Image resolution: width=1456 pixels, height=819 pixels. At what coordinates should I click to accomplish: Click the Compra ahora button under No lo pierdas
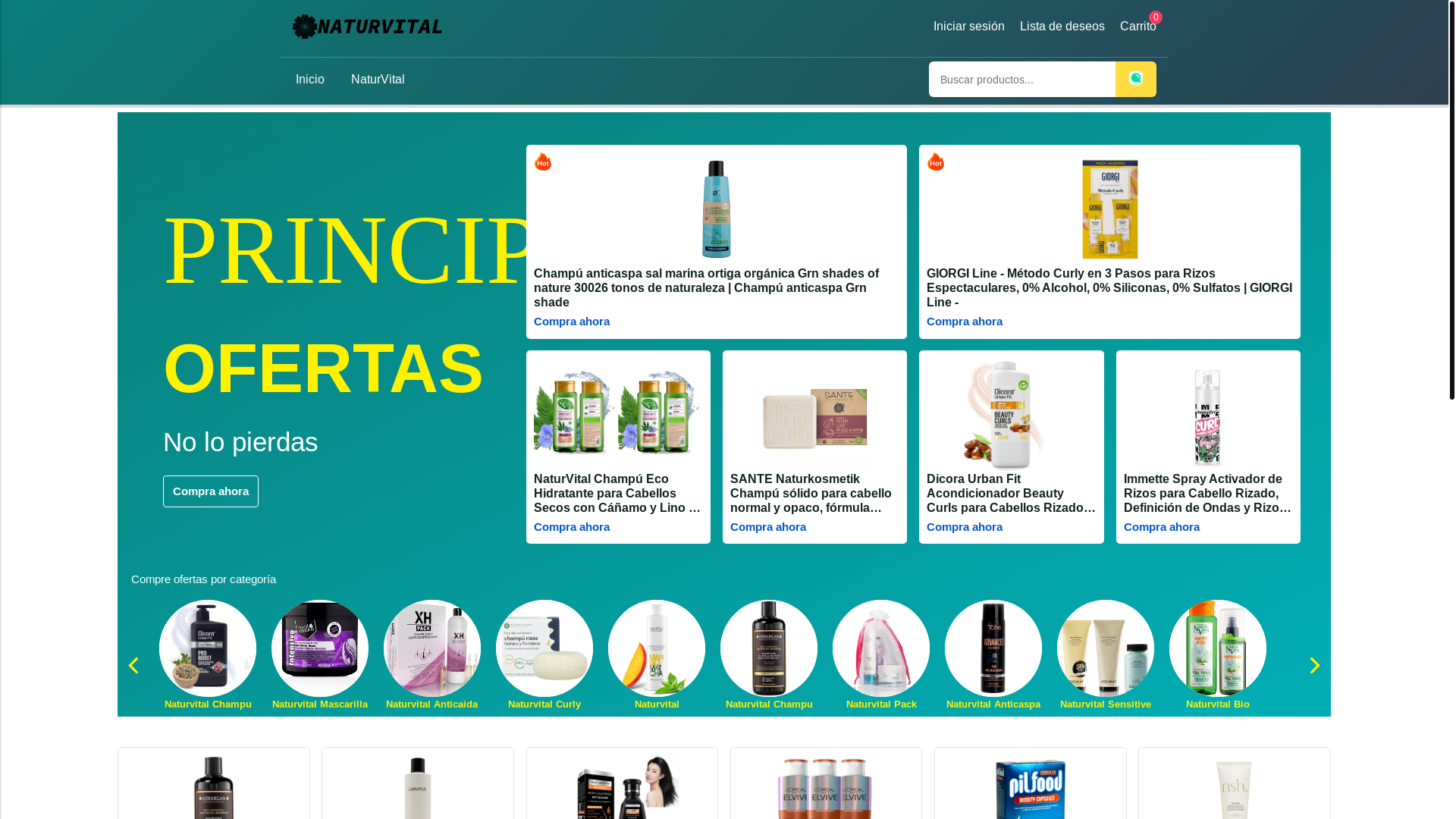click(211, 491)
